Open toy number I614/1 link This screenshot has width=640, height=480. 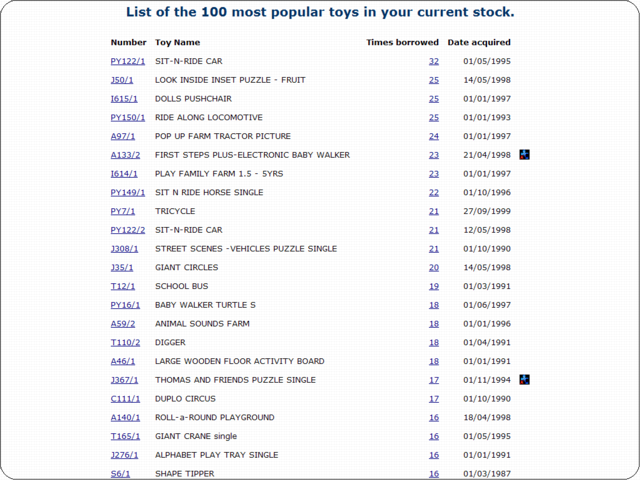pyautogui.click(x=124, y=174)
